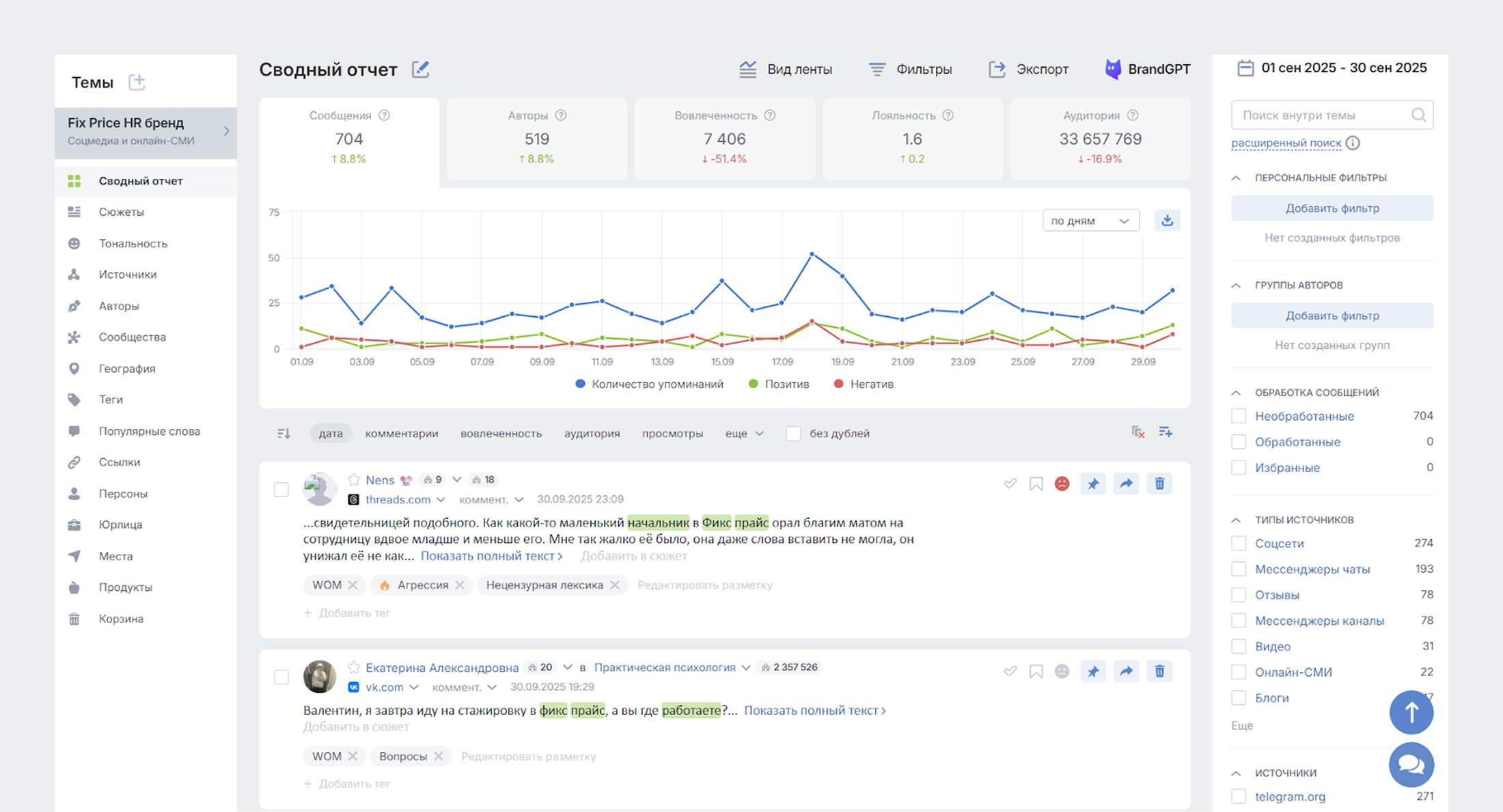The height and width of the screenshot is (812, 1503).
Task: Click the add new theme plus icon
Action: 137,82
